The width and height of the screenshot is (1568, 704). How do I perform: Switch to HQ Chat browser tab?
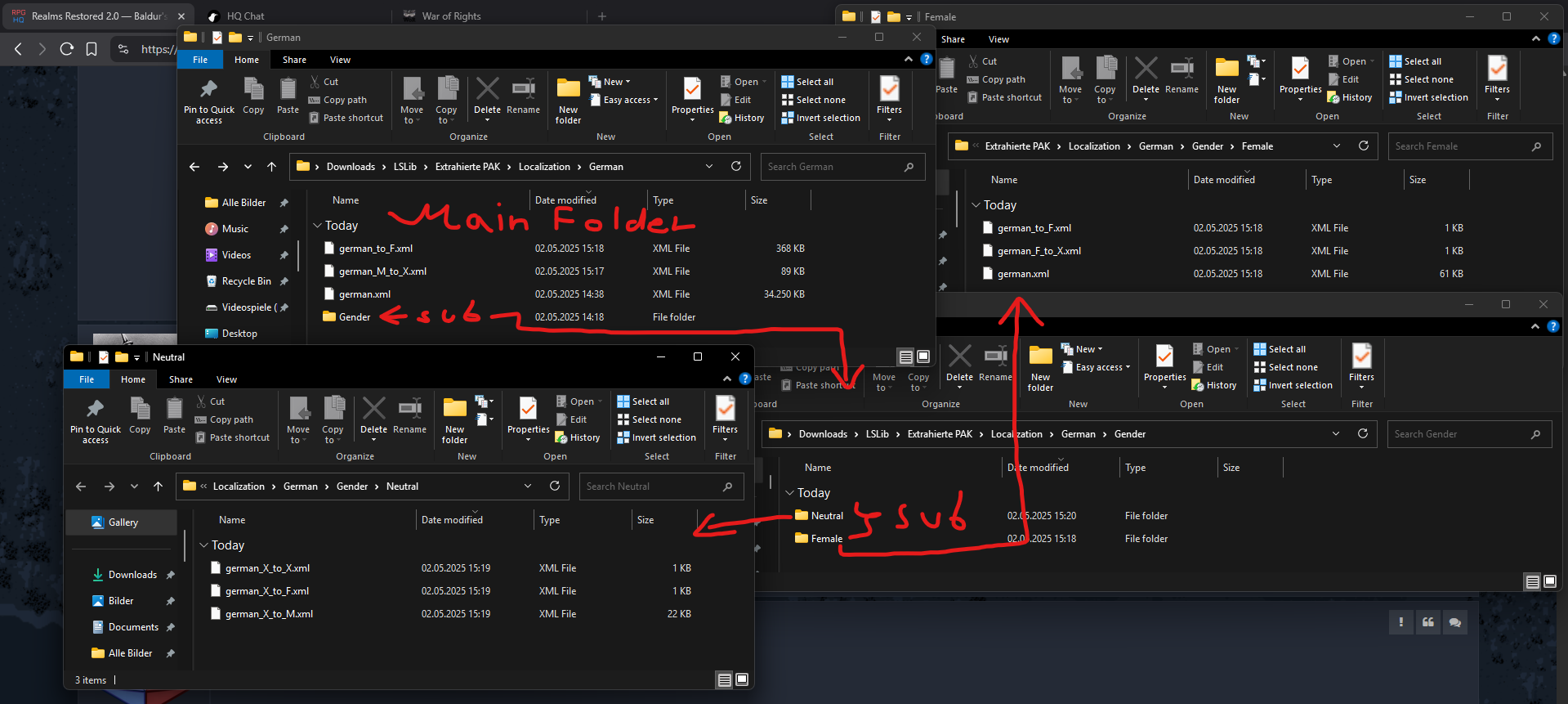(245, 16)
